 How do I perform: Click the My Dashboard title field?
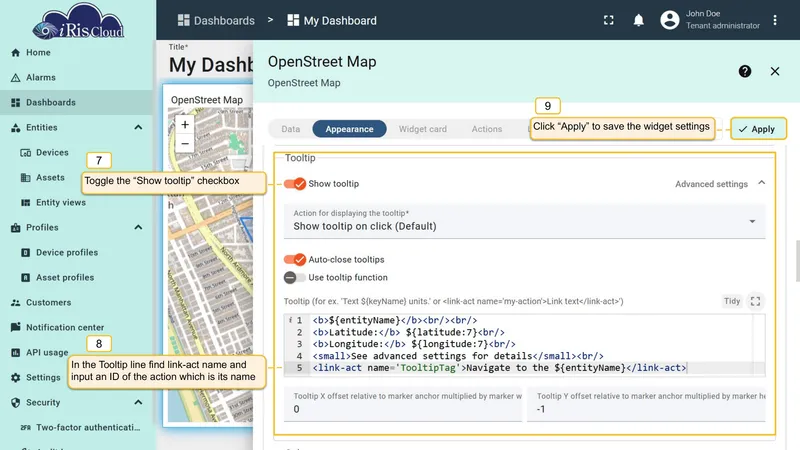tap(211, 65)
